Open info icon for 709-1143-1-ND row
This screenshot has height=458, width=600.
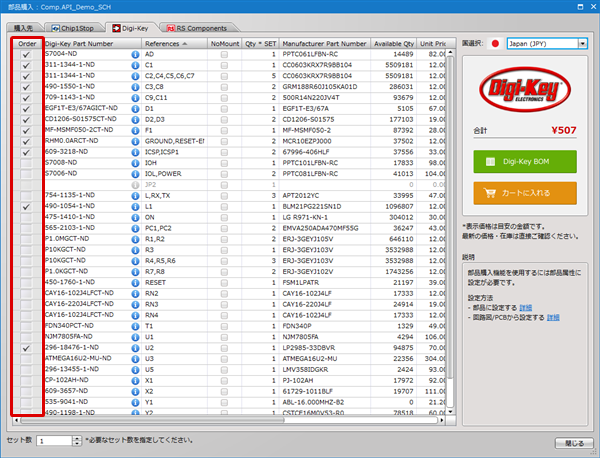tap(135, 98)
